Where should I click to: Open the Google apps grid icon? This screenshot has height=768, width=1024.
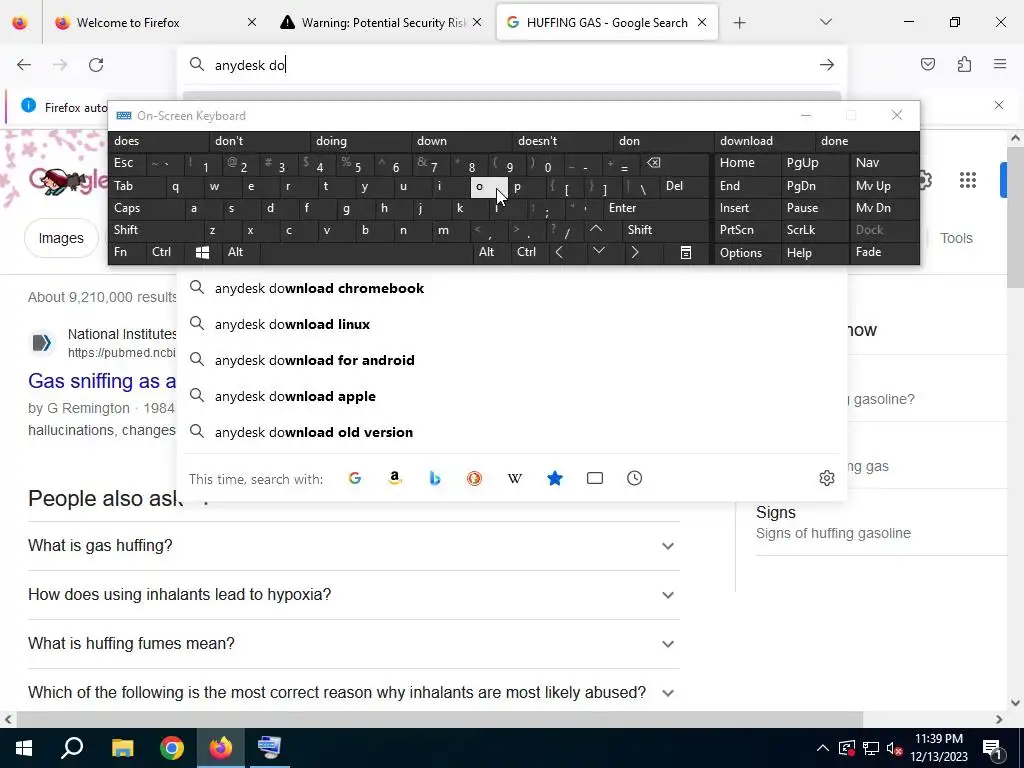[968, 180]
